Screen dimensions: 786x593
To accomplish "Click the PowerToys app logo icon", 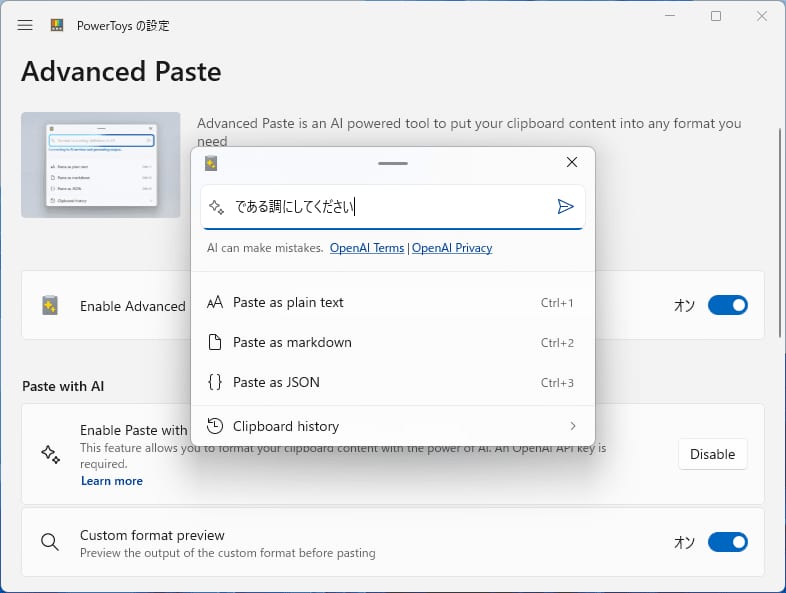I will click(x=57, y=25).
